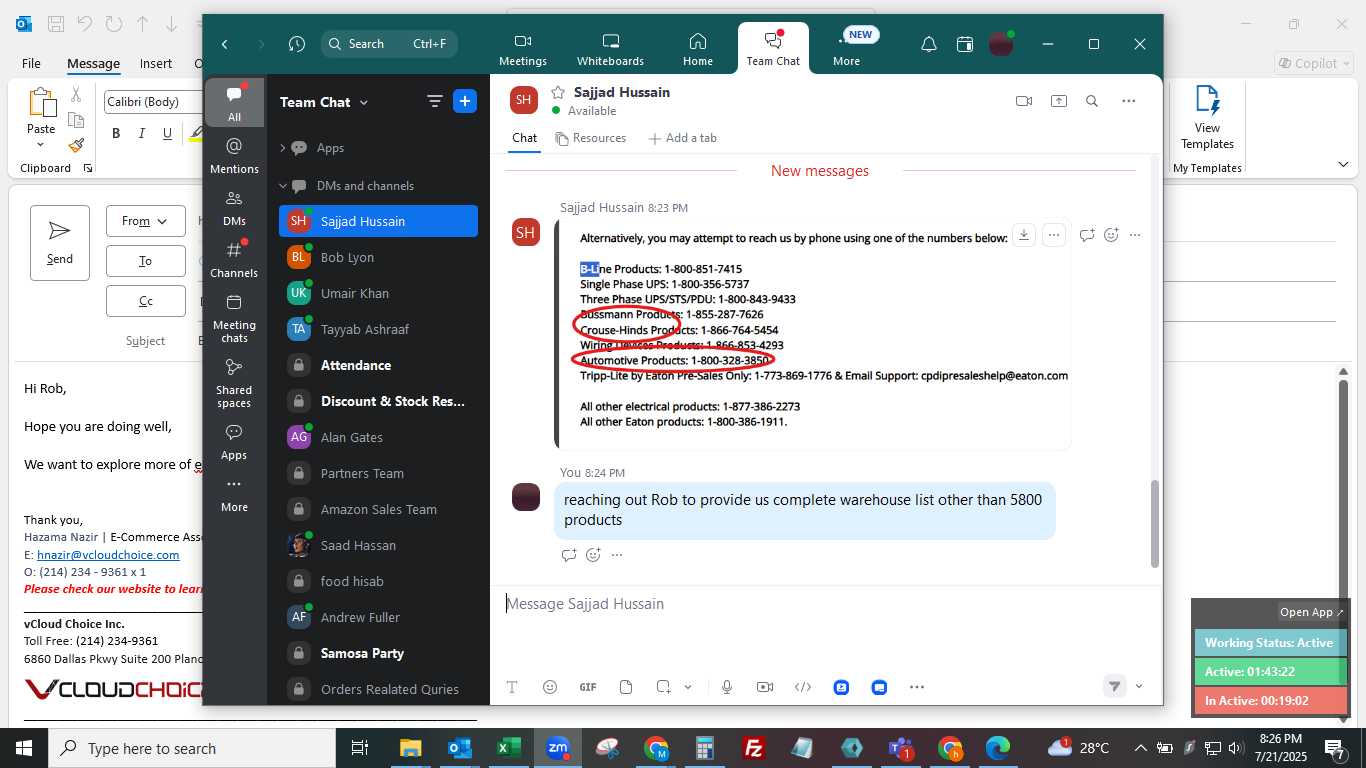Record a video message
The height and width of the screenshot is (768, 1366).
(x=765, y=687)
